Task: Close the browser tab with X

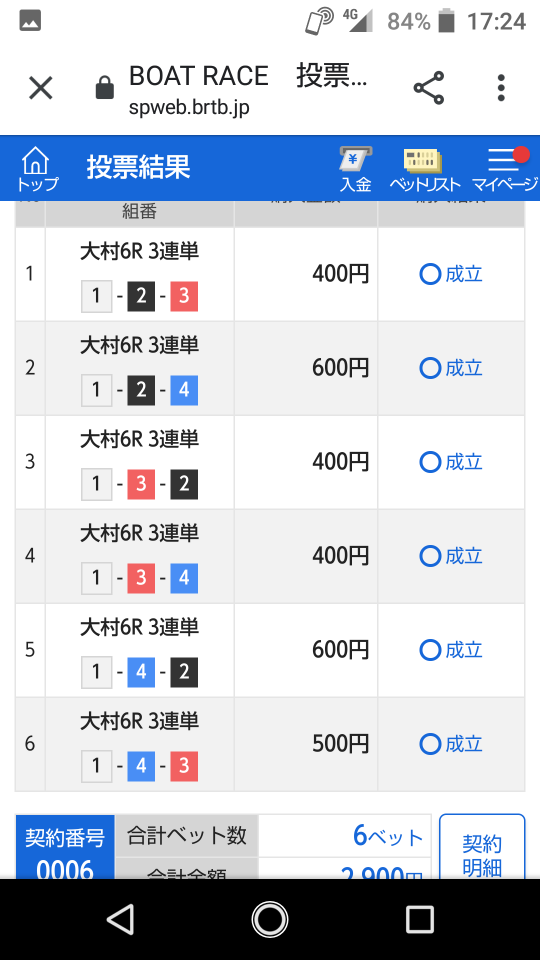Action: pyautogui.click(x=41, y=88)
